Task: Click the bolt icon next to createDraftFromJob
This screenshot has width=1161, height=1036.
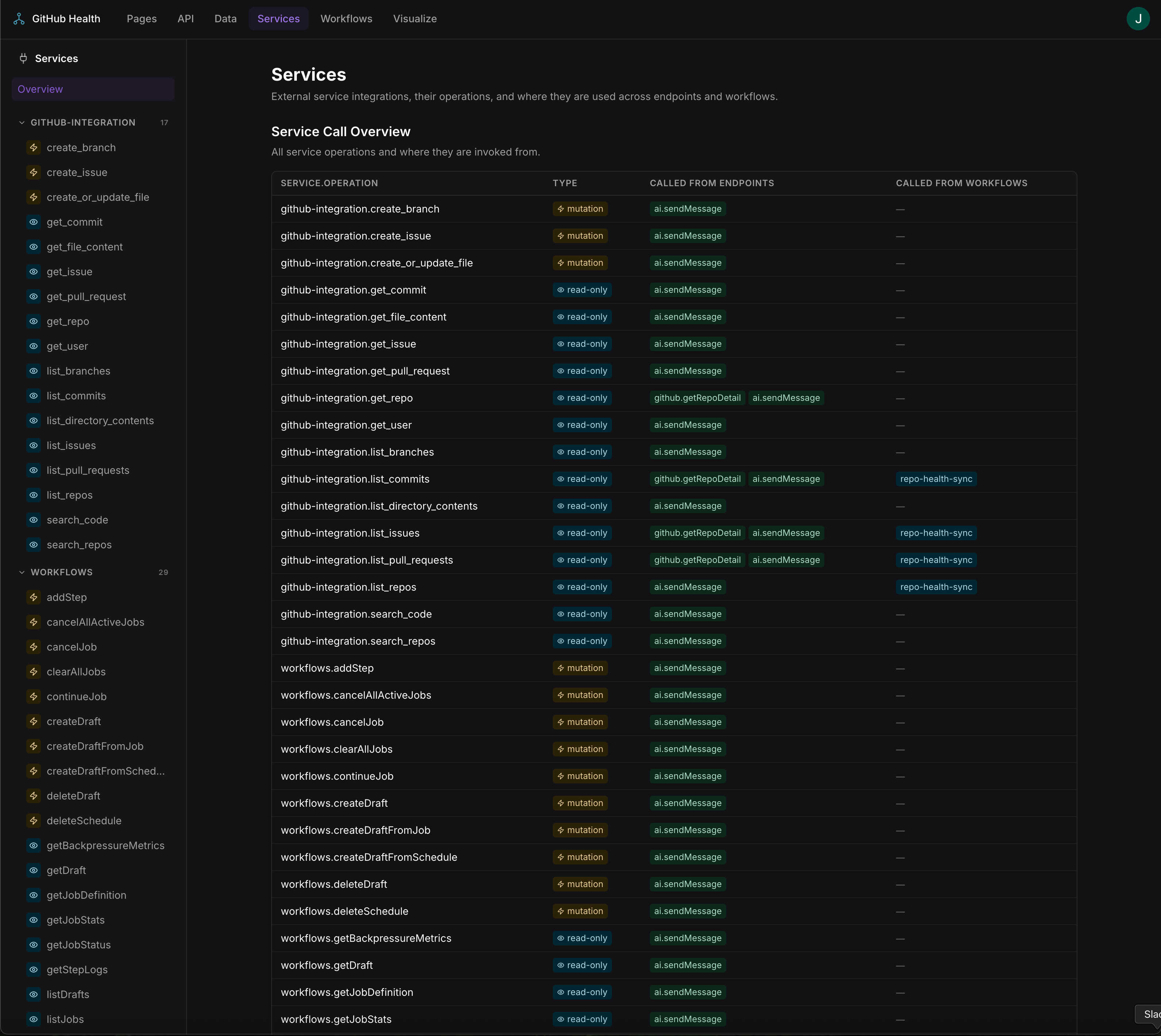Action: [x=34, y=746]
